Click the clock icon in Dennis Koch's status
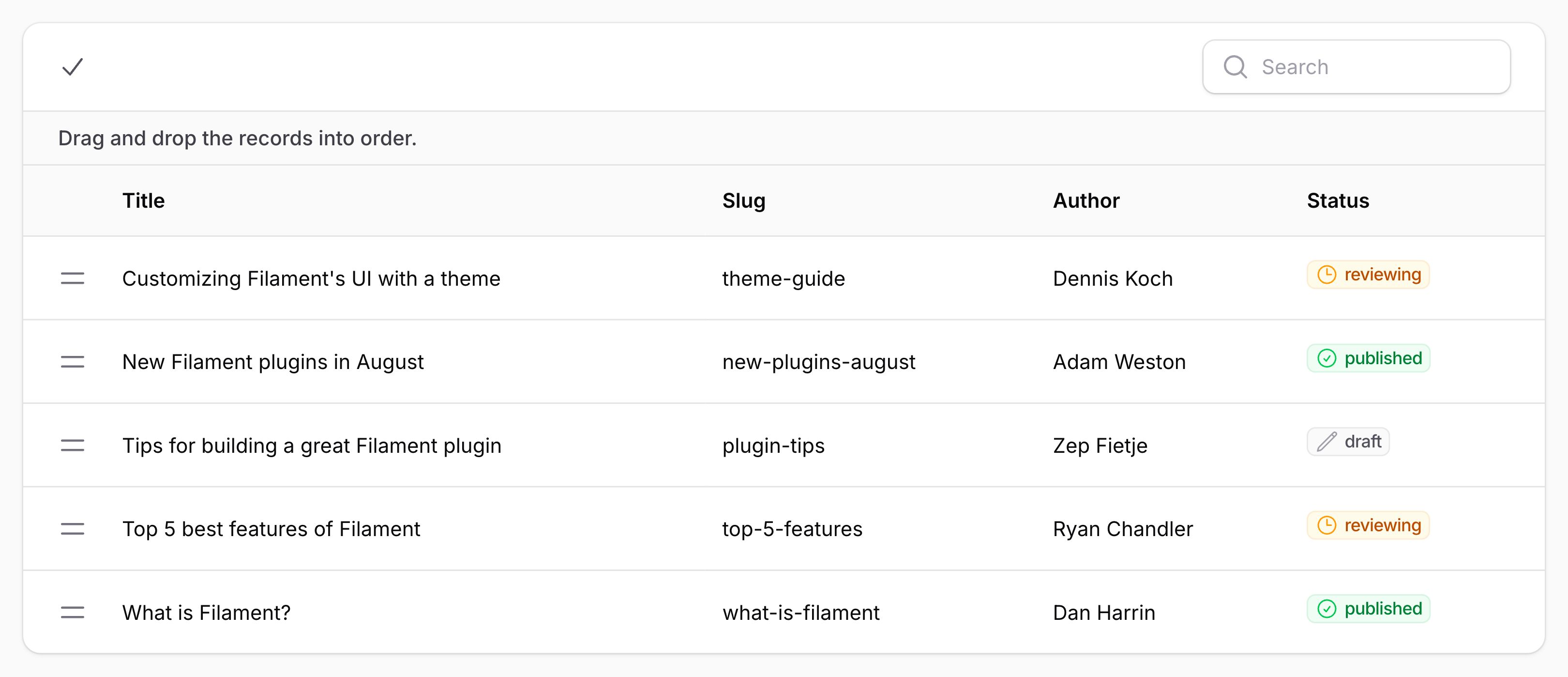1568x677 pixels. coord(1327,275)
